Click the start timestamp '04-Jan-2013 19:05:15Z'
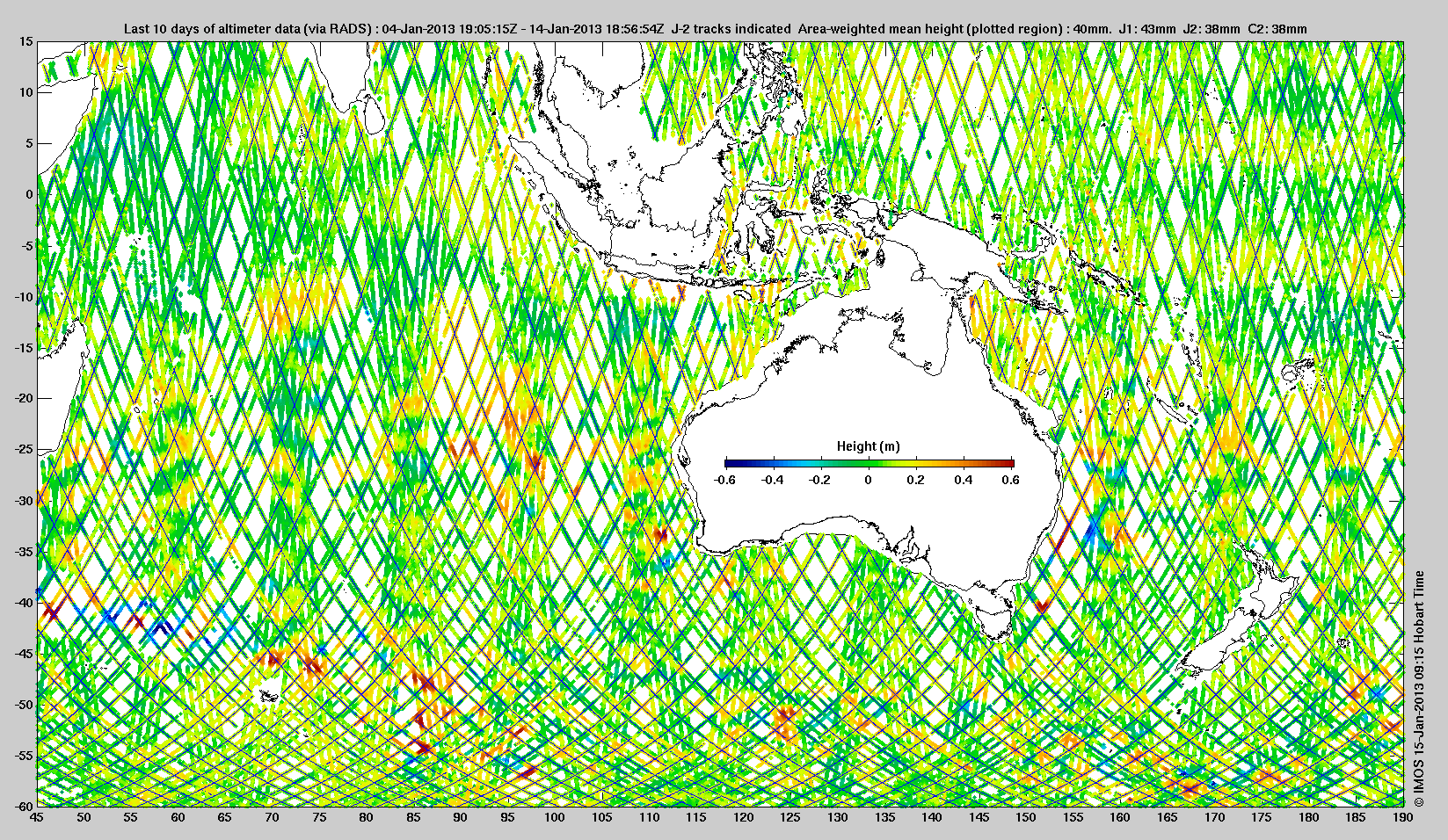Image resolution: width=1448 pixels, height=840 pixels. (447, 29)
